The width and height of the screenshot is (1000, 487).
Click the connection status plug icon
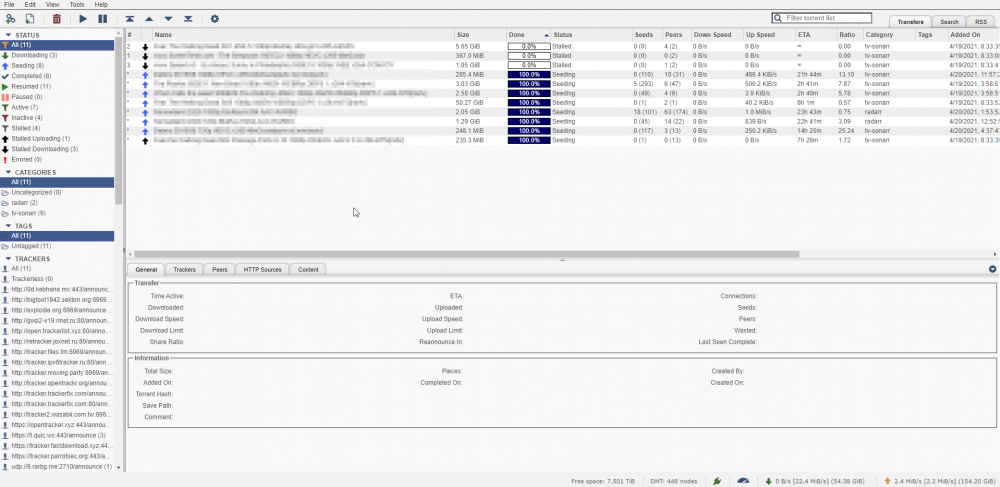pyautogui.click(x=717, y=481)
